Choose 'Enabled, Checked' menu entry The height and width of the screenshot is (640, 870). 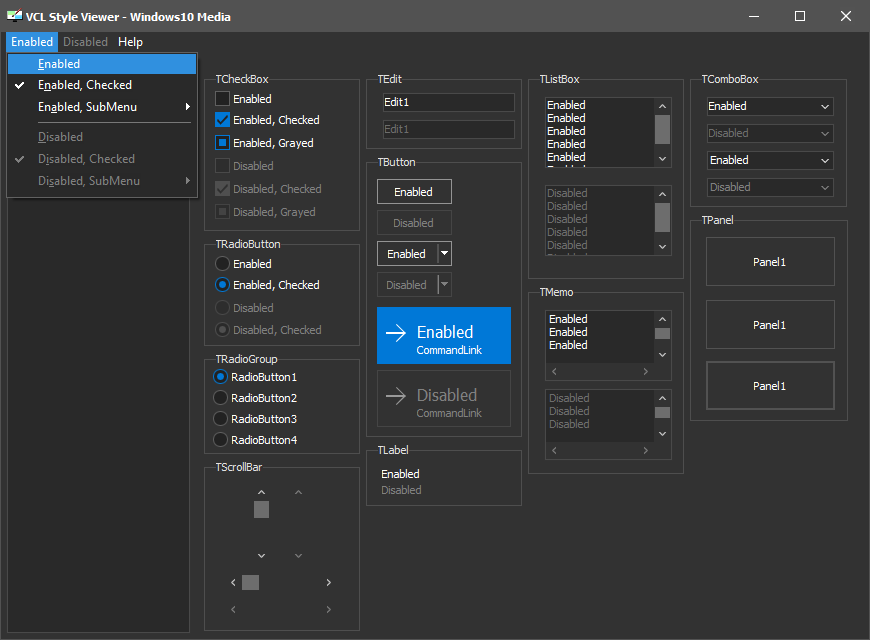(102, 85)
